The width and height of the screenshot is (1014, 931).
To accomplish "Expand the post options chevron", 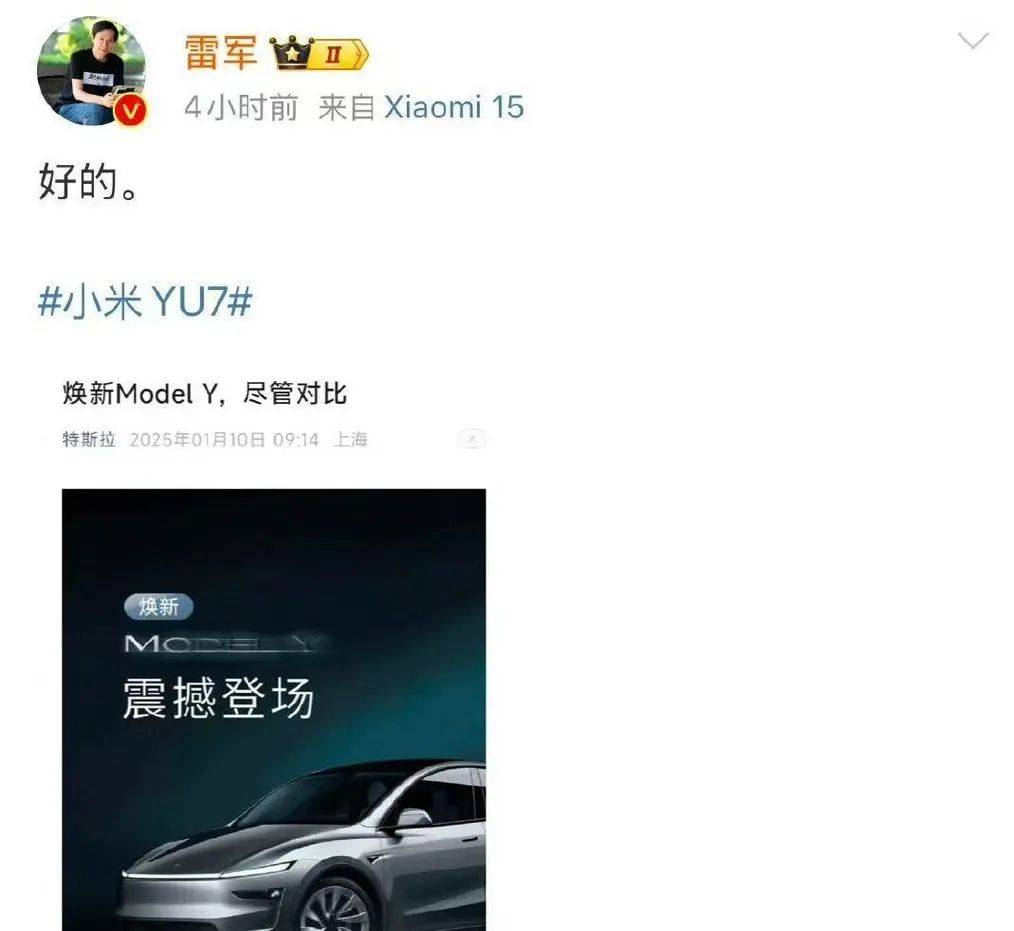I will [x=973, y=41].
